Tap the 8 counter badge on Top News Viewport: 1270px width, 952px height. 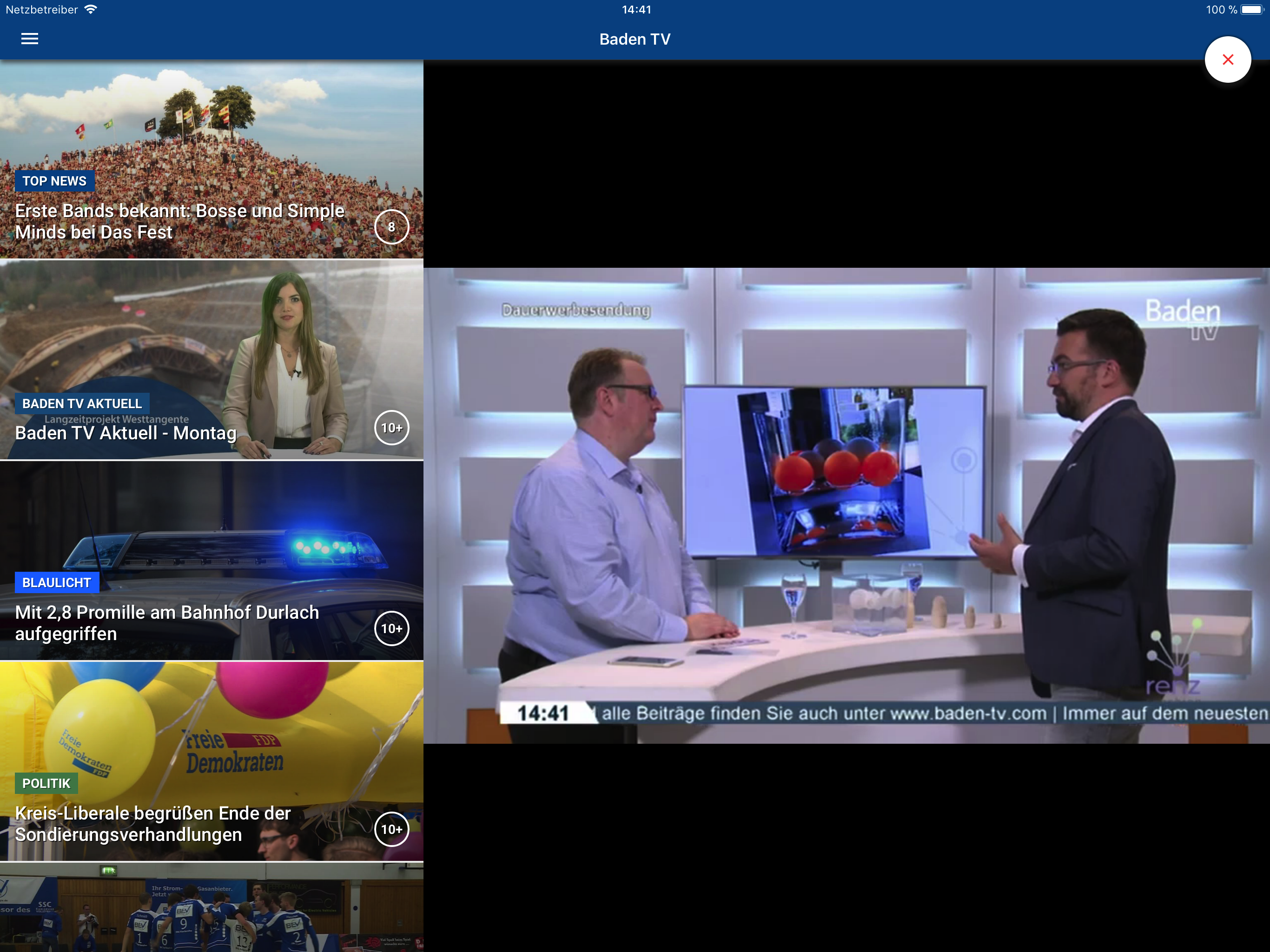[x=391, y=227]
